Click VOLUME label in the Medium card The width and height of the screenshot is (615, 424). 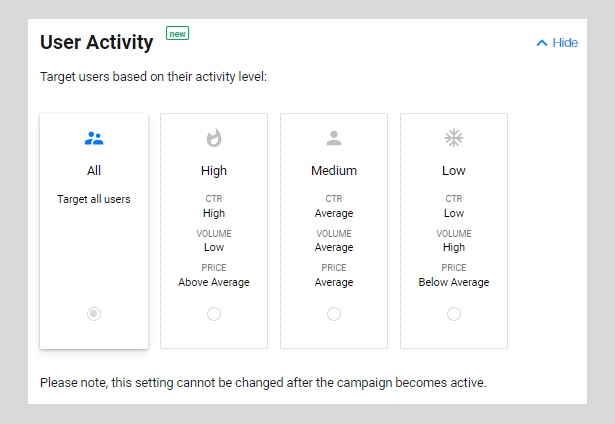tap(334, 234)
